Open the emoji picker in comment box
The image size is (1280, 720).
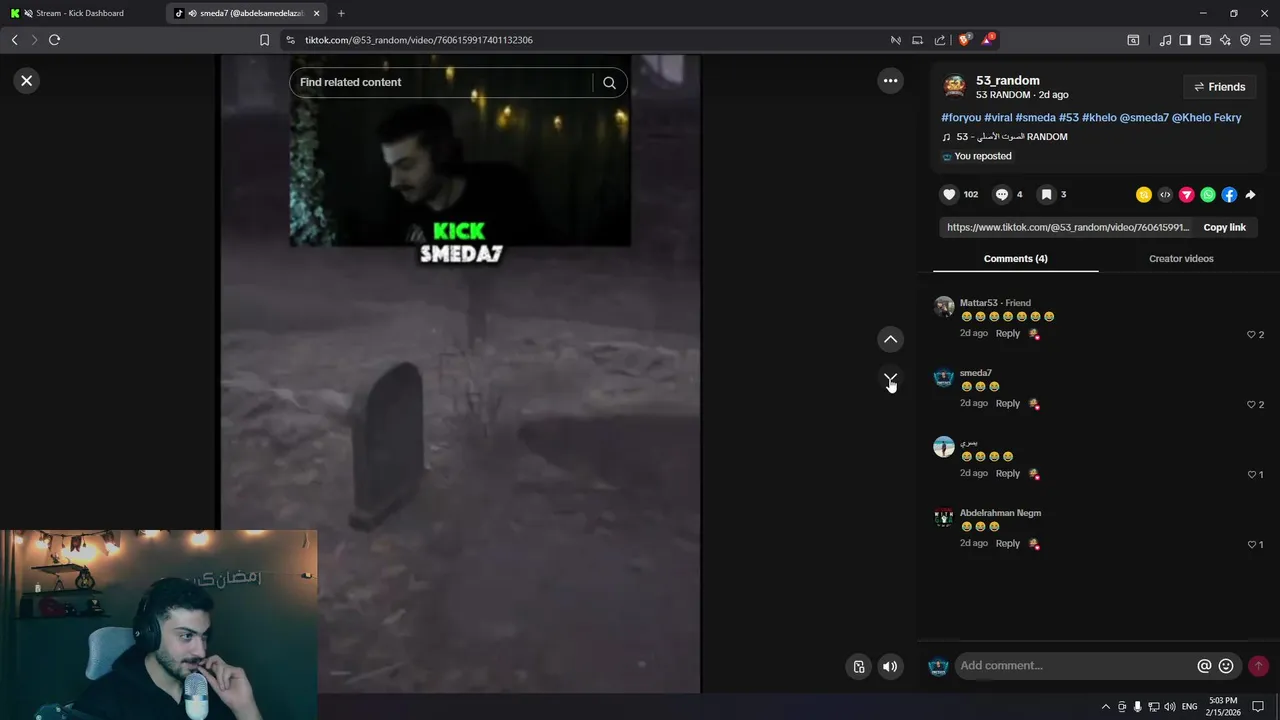[x=1226, y=666]
